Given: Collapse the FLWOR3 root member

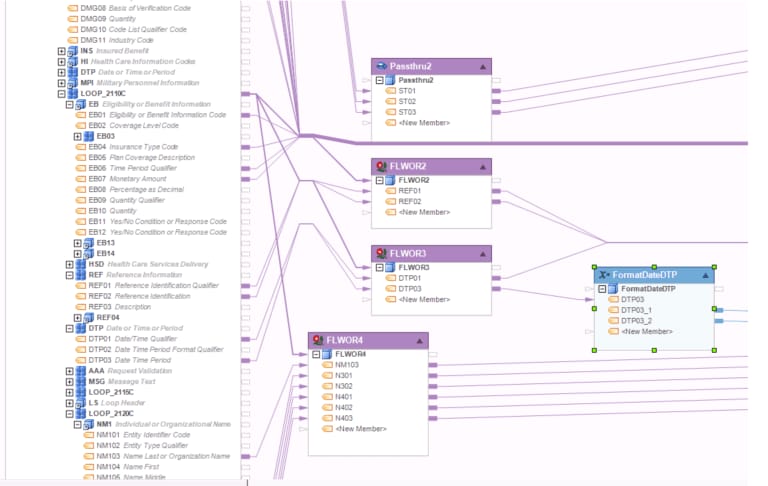Looking at the screenshot, I should coord(380,267).
